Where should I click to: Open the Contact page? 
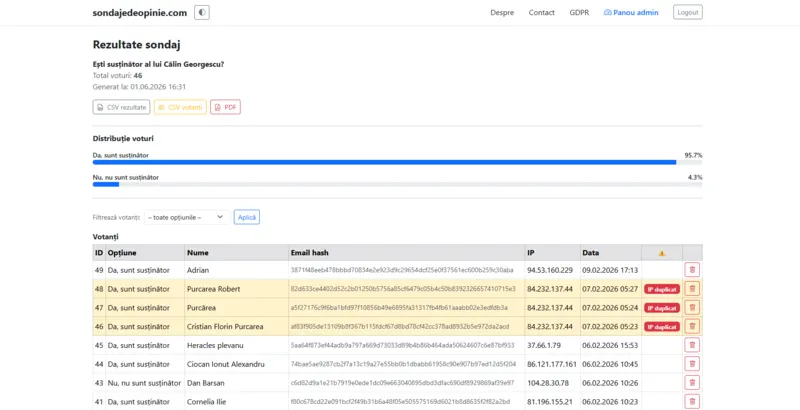541,12
